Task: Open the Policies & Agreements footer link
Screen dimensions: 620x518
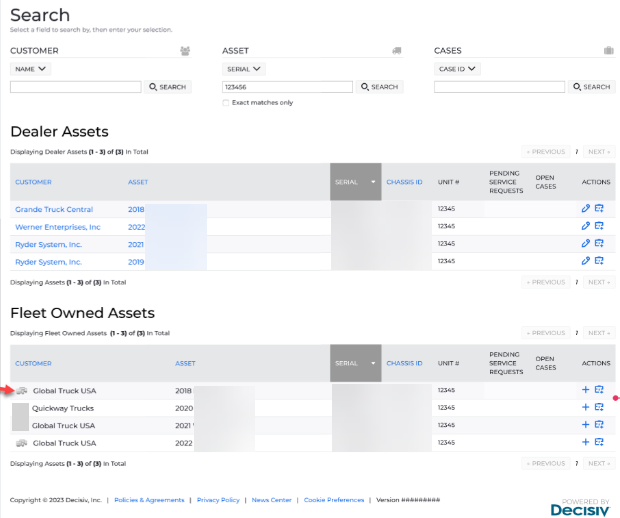Action: point(149,500)
